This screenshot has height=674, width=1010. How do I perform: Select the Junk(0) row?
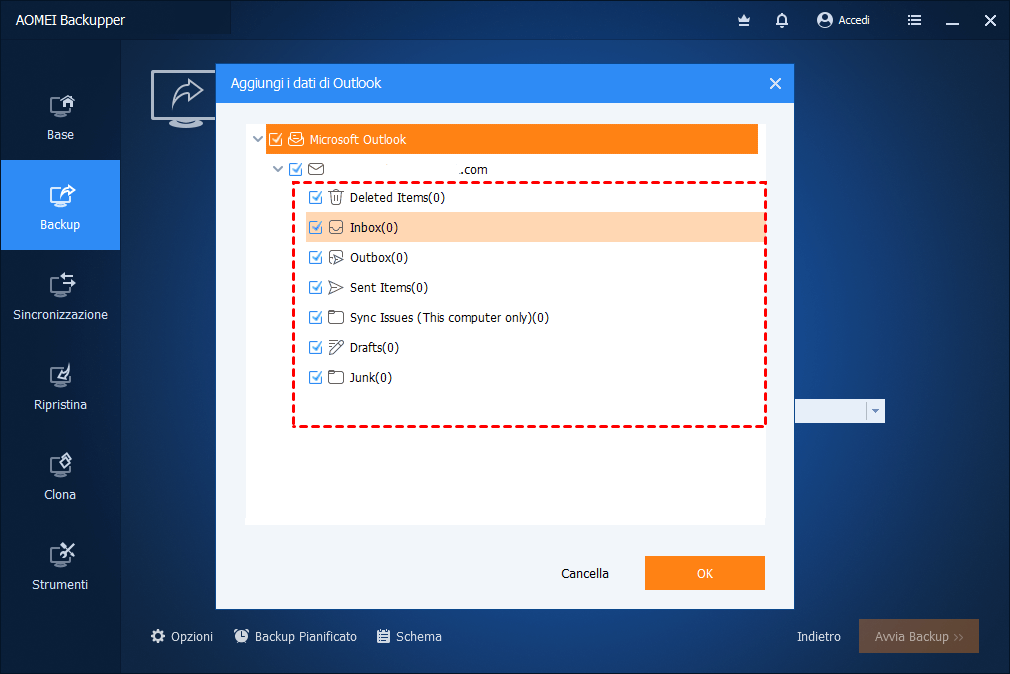coord(535,377)
